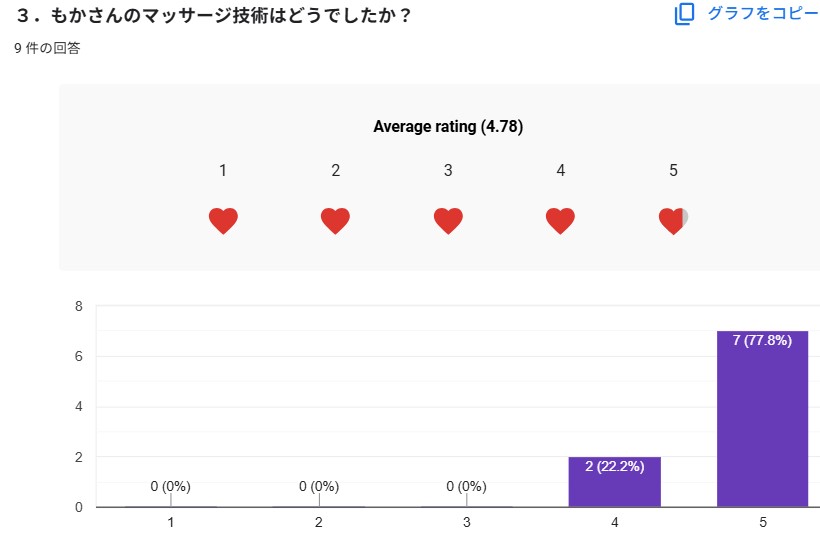
Task: Click the first red heart icon
Action: pos(223,221)
